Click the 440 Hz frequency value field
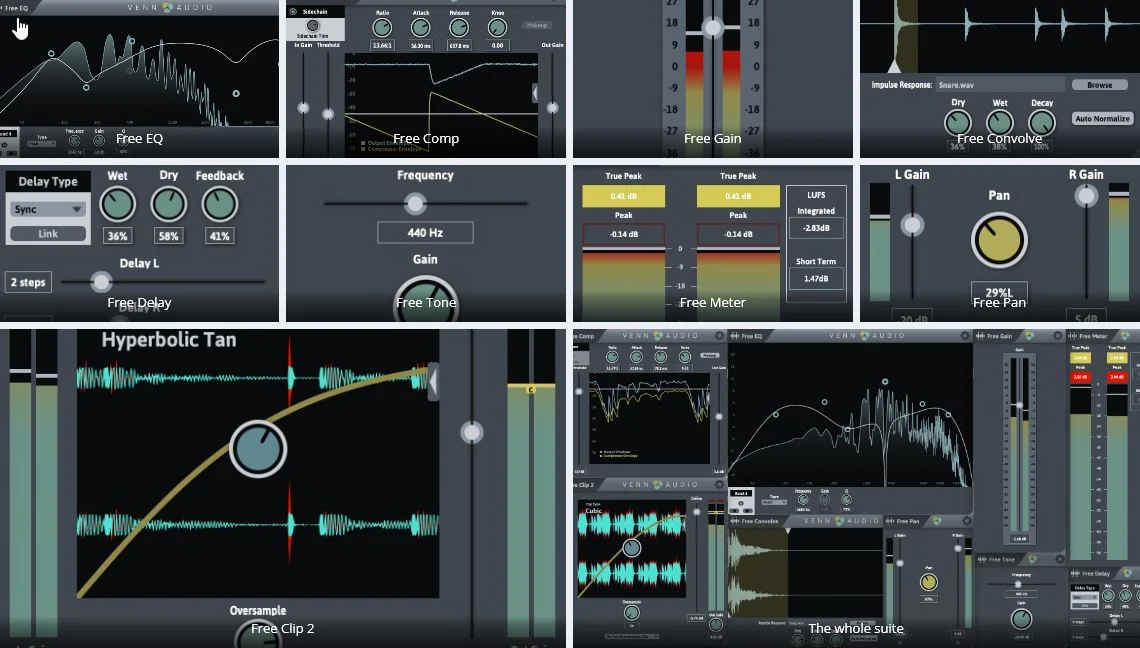Viewport: 1140px width, 648px height. [425, 233]
